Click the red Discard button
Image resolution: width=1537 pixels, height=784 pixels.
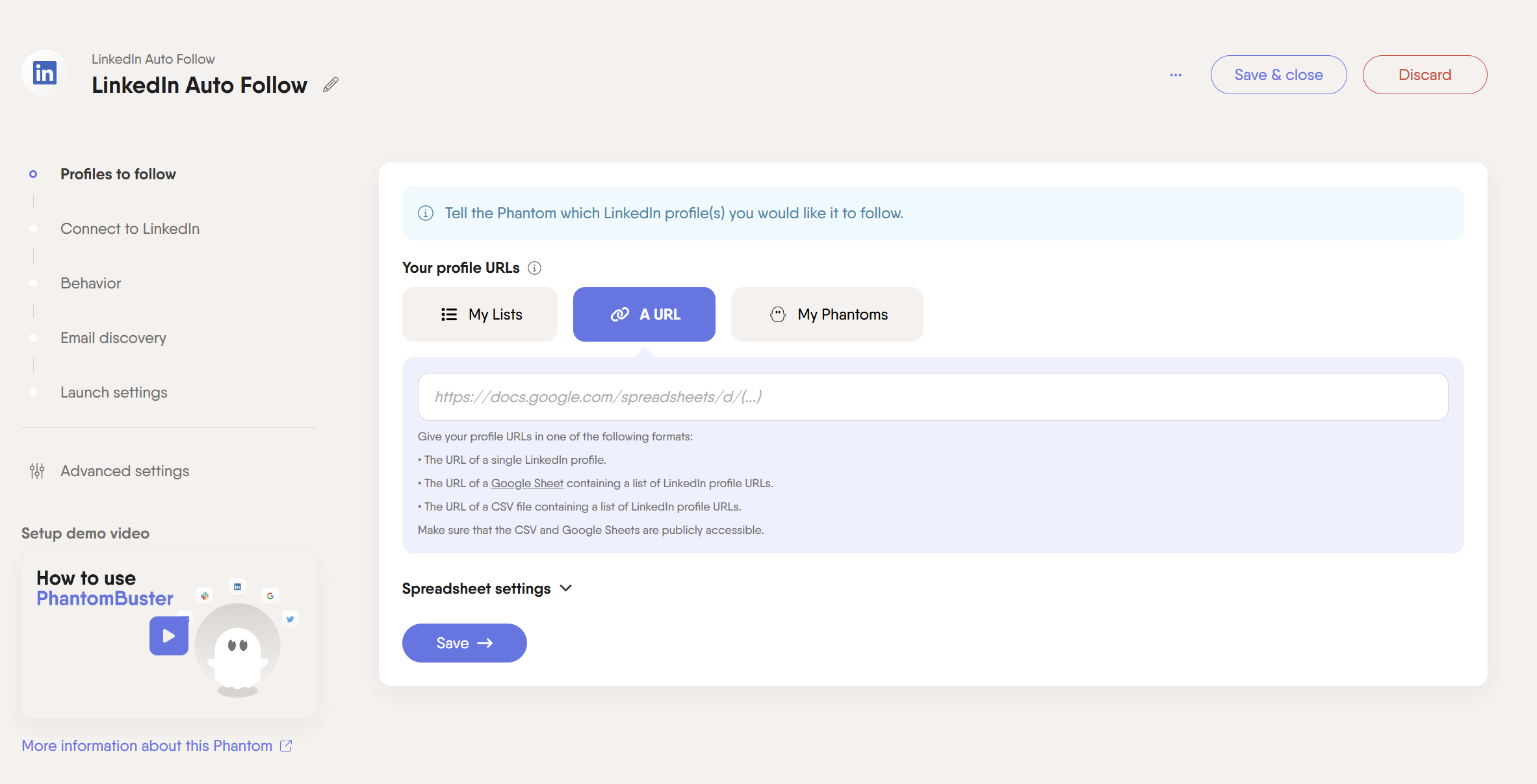pos(1425,75)
